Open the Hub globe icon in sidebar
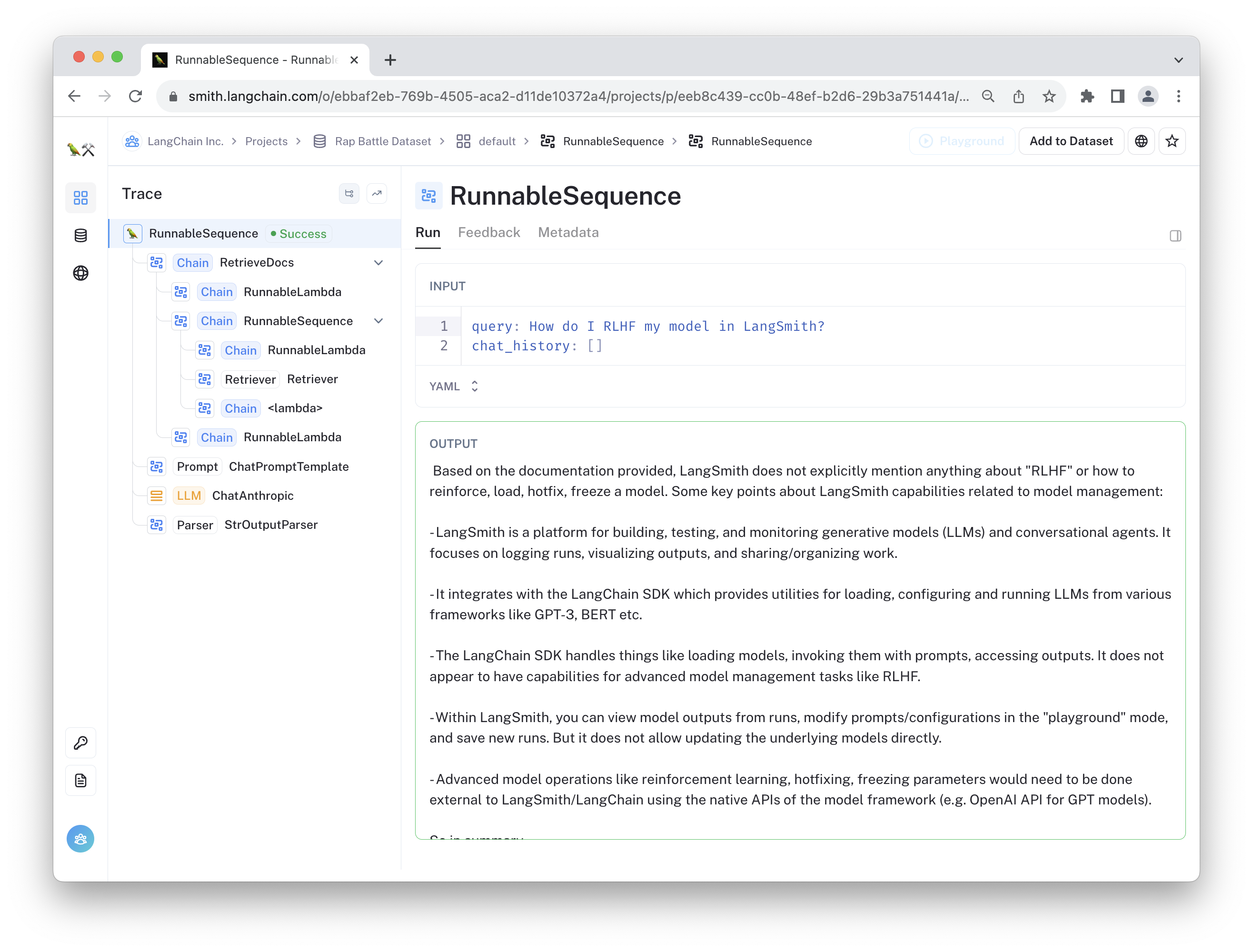The image size is (1253, 952). pyautogui.click(x=80, y=273)
